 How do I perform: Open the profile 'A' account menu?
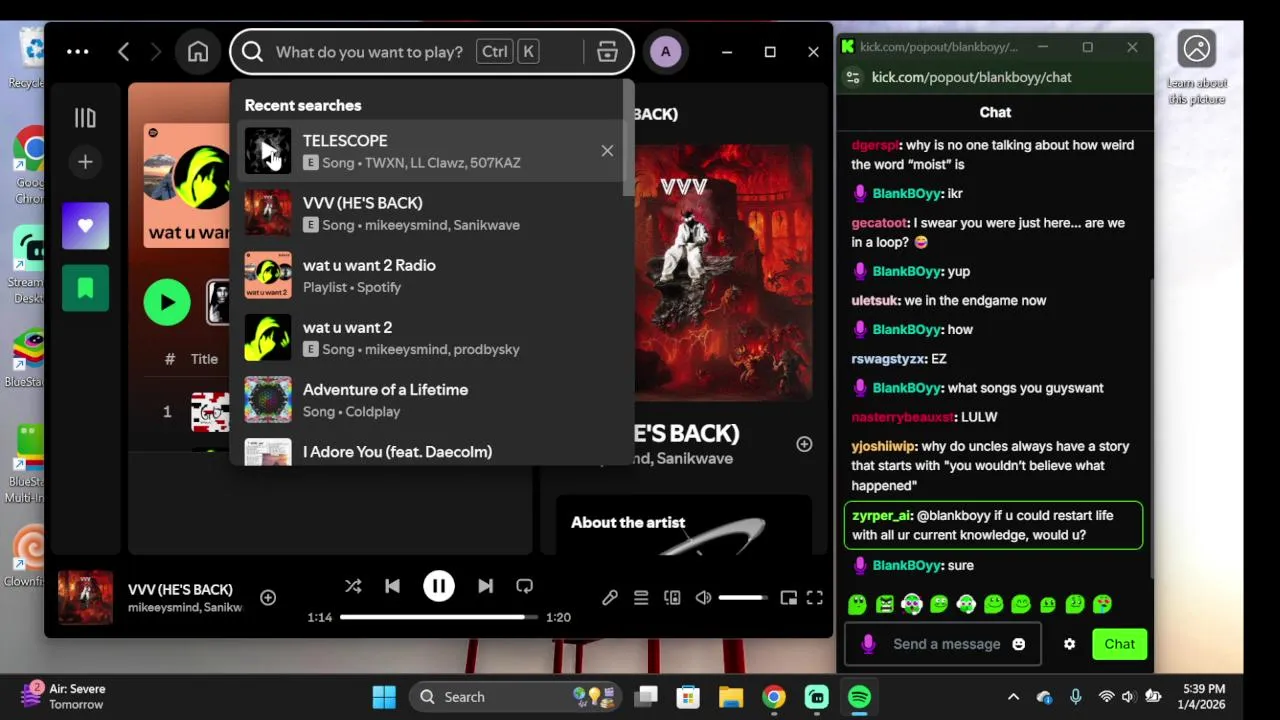(665, 52)
